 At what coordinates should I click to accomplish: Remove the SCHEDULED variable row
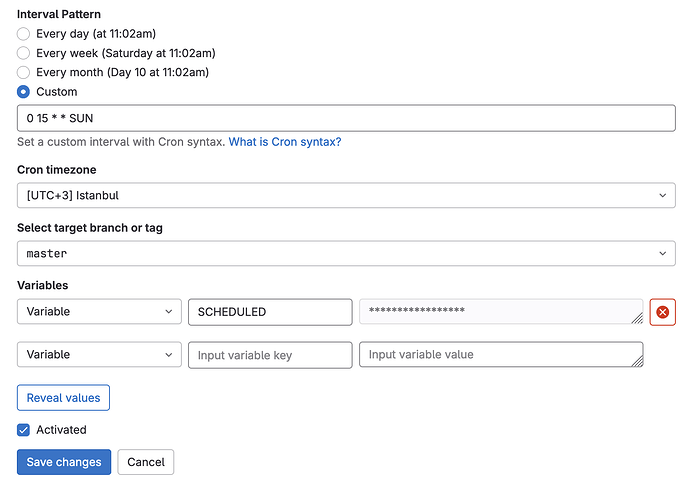(662, 312)
